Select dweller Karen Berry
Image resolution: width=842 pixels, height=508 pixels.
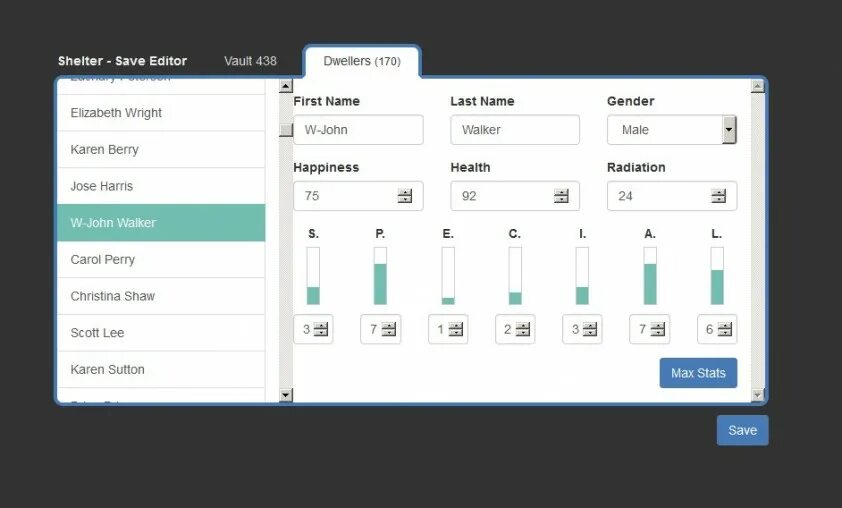pos(161,149)
